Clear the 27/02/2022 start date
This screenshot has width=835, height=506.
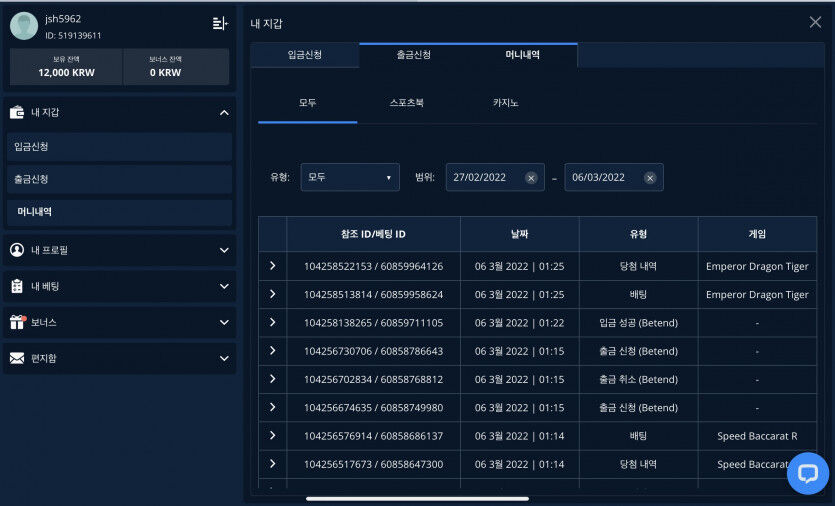pos(531,178)
